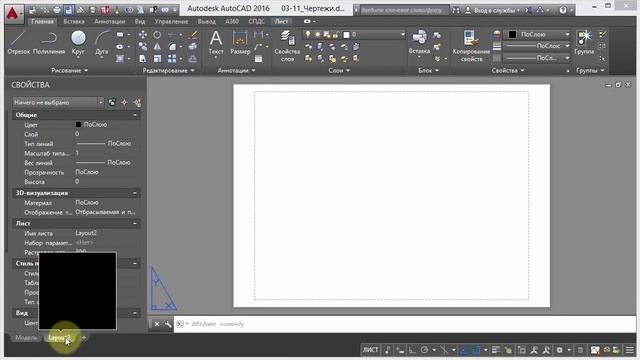This screenshot has height=360, width=640.
Task: Select the Полилиния polyline tool
Action: [49, 43]
